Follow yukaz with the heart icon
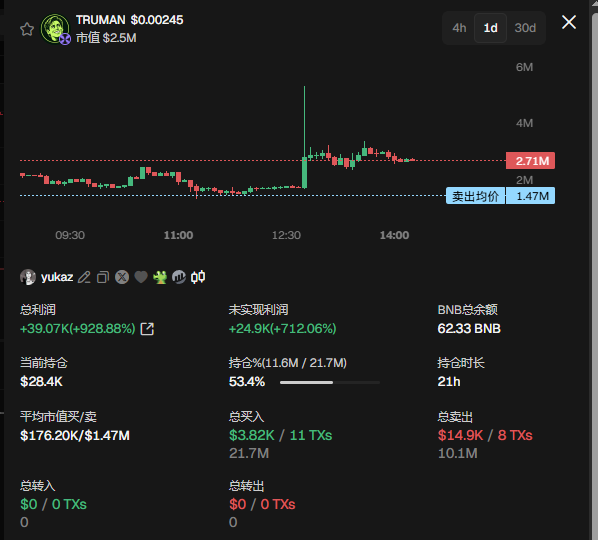Image resolution: width=598 pixels, height=540 pixels. 141,277
